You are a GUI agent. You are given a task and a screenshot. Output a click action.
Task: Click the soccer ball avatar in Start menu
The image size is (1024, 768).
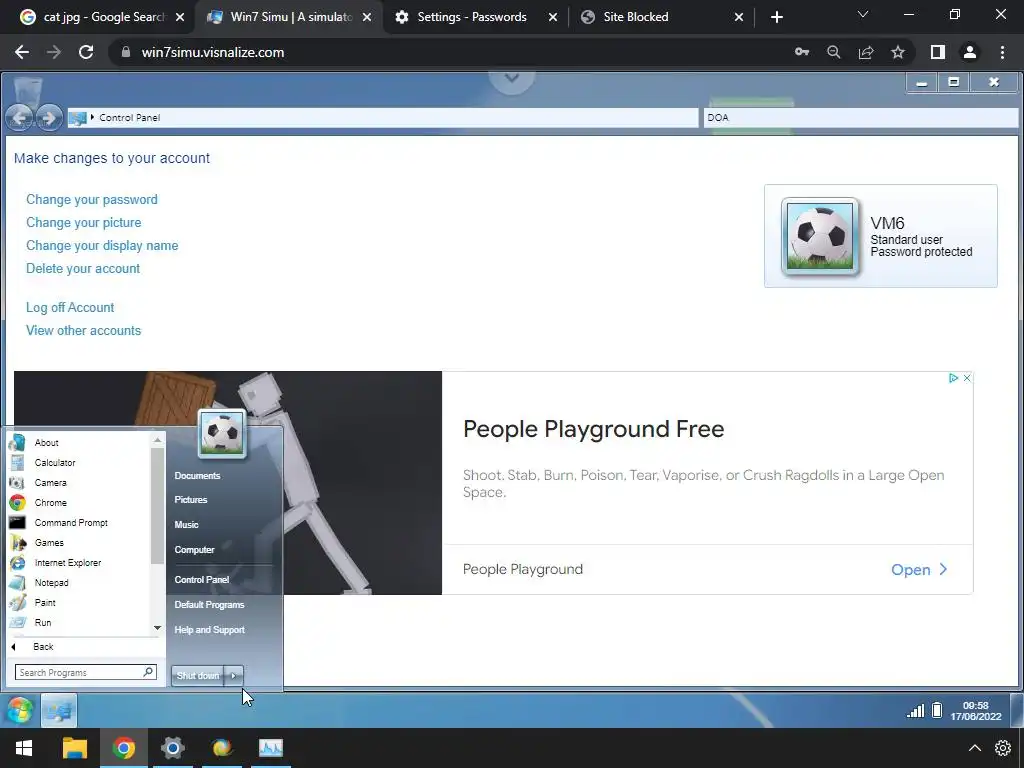tap(222, 434)
